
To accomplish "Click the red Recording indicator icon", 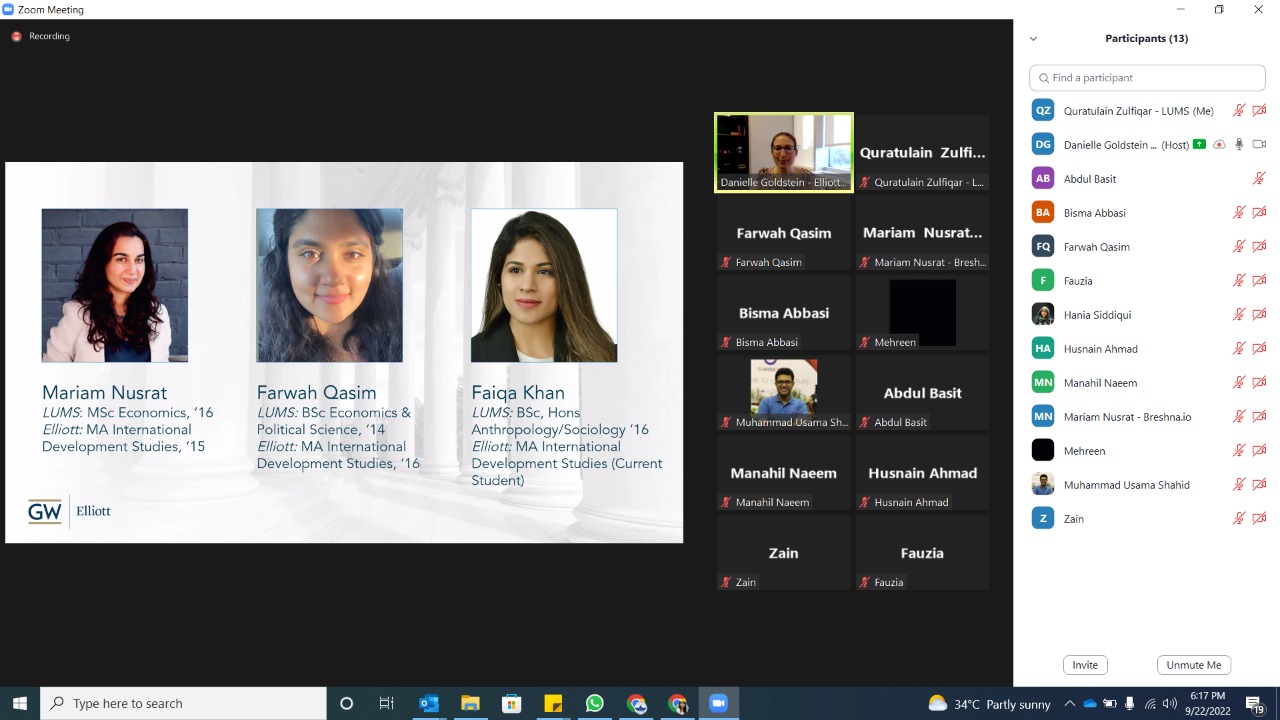I will tap(16, 36).
